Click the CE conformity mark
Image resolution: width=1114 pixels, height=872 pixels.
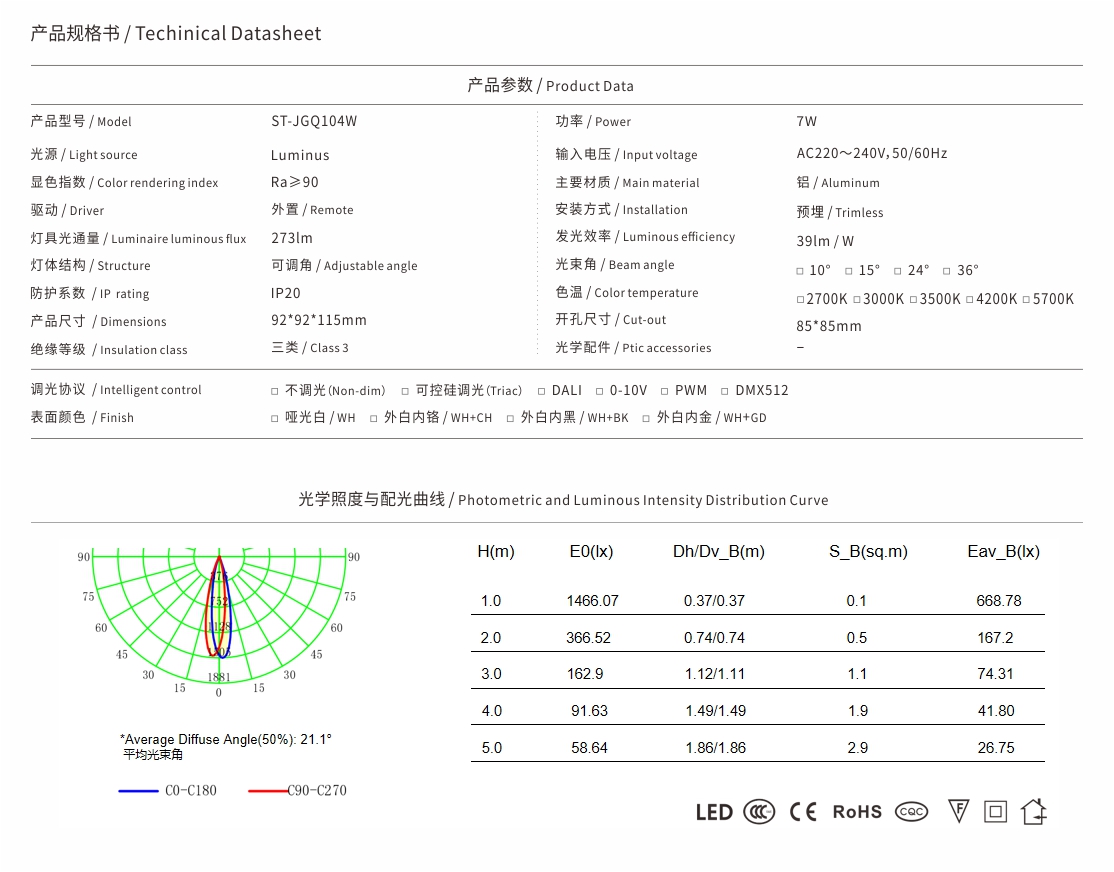point(803,812)
